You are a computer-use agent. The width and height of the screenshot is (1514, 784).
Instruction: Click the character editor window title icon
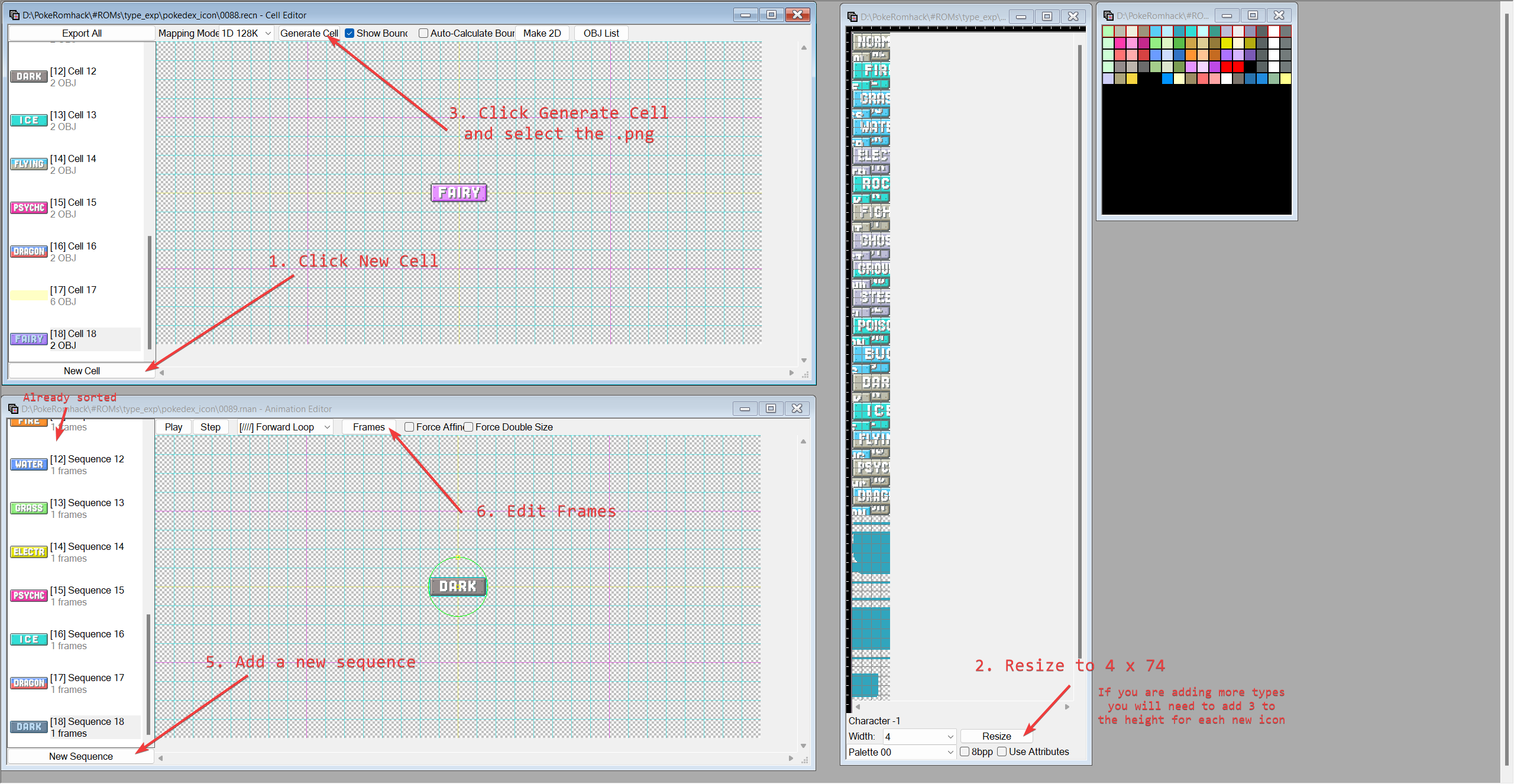pyautogui.click(x=852, y=17)
